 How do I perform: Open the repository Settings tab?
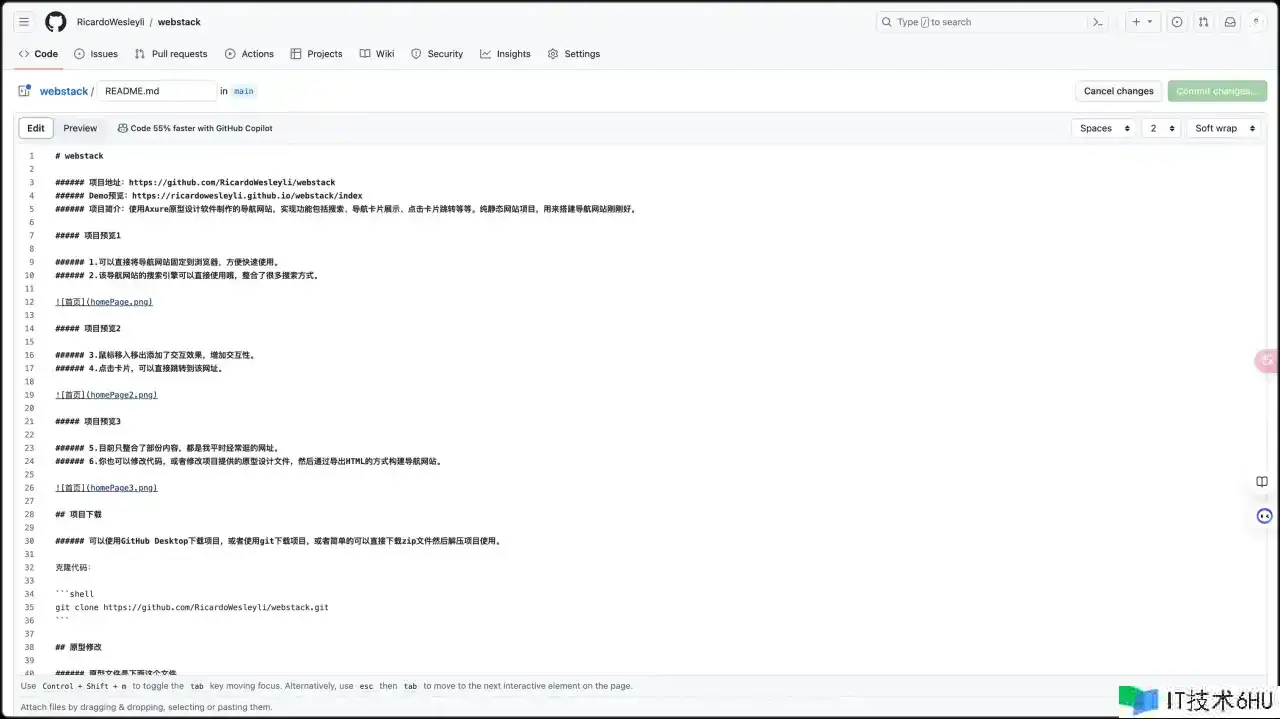click(x=574, y=54)
